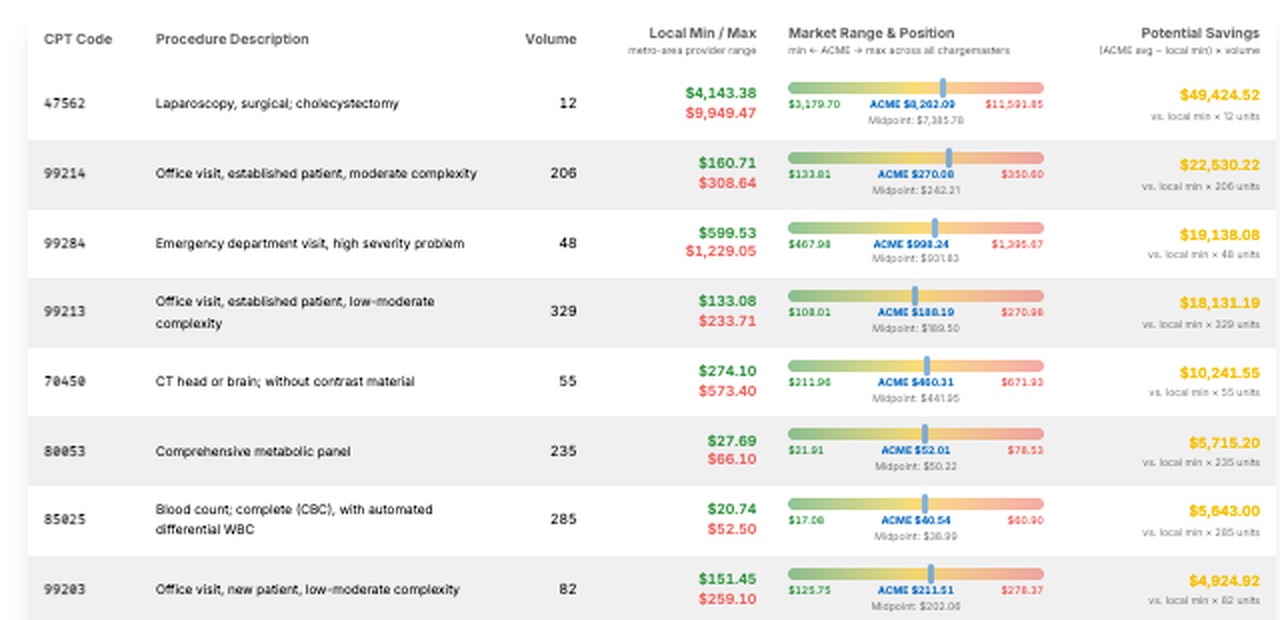Click the 'ACME $211.51' label

916,590
